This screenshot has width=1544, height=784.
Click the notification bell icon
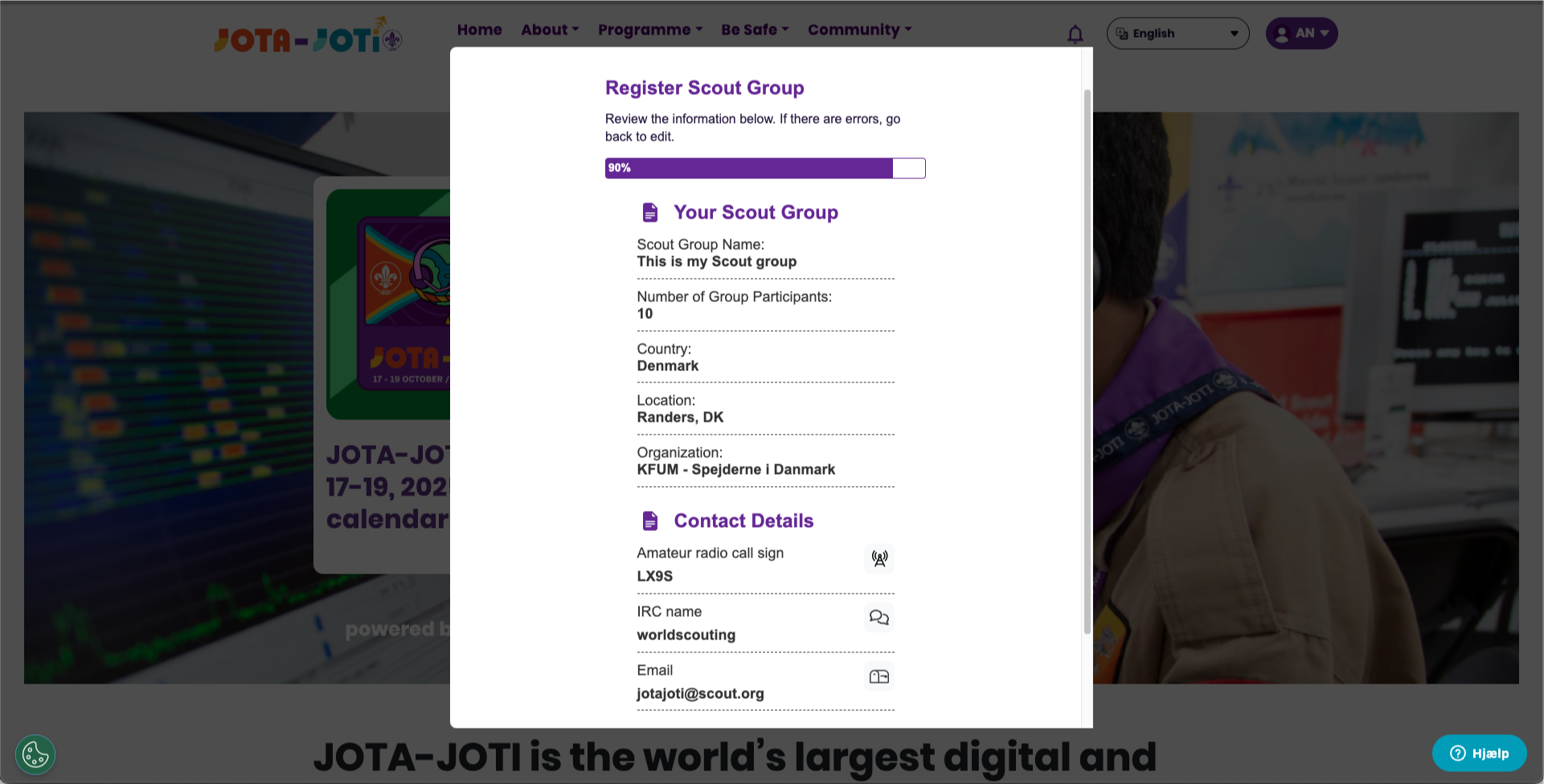point(1075,34)
